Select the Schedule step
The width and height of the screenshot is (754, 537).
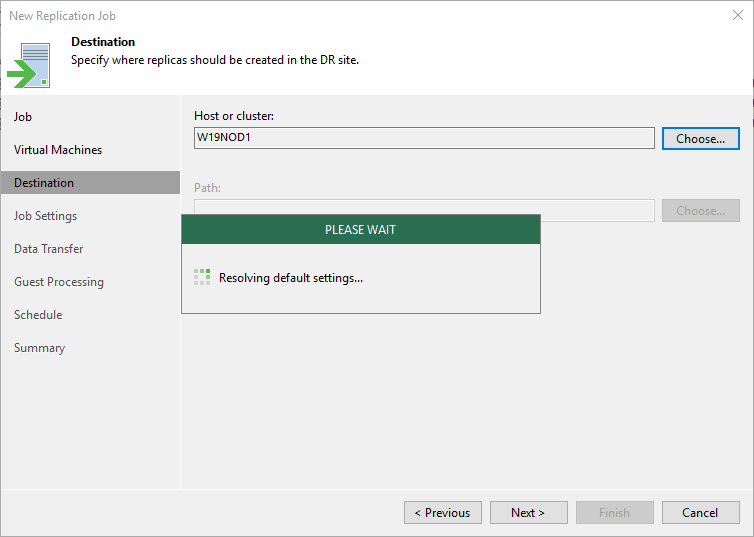click(x=38, y=315)
